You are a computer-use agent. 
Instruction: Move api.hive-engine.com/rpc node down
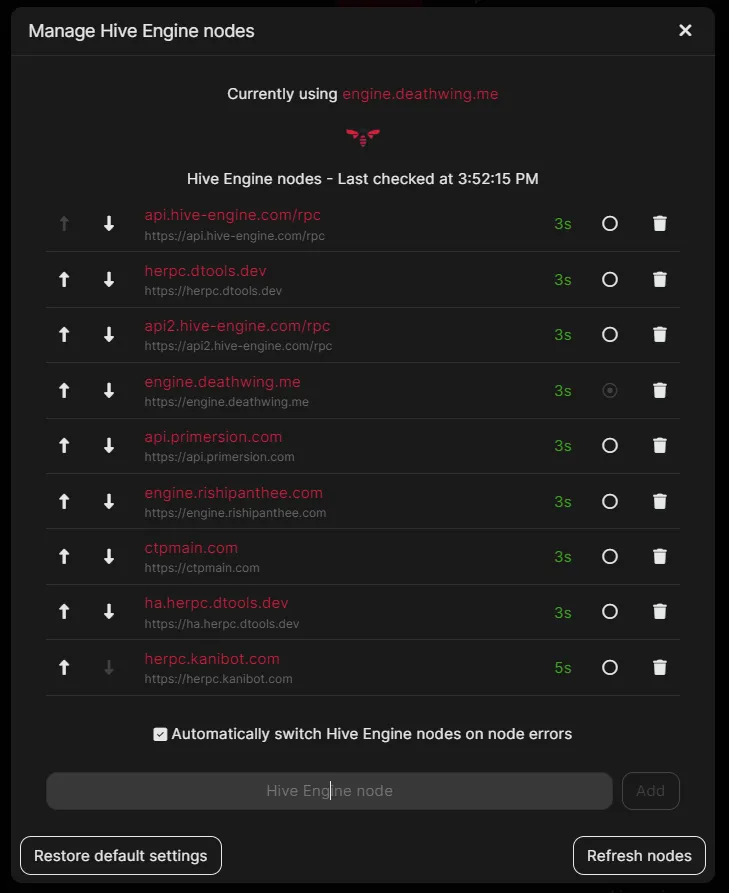(109, 224)
